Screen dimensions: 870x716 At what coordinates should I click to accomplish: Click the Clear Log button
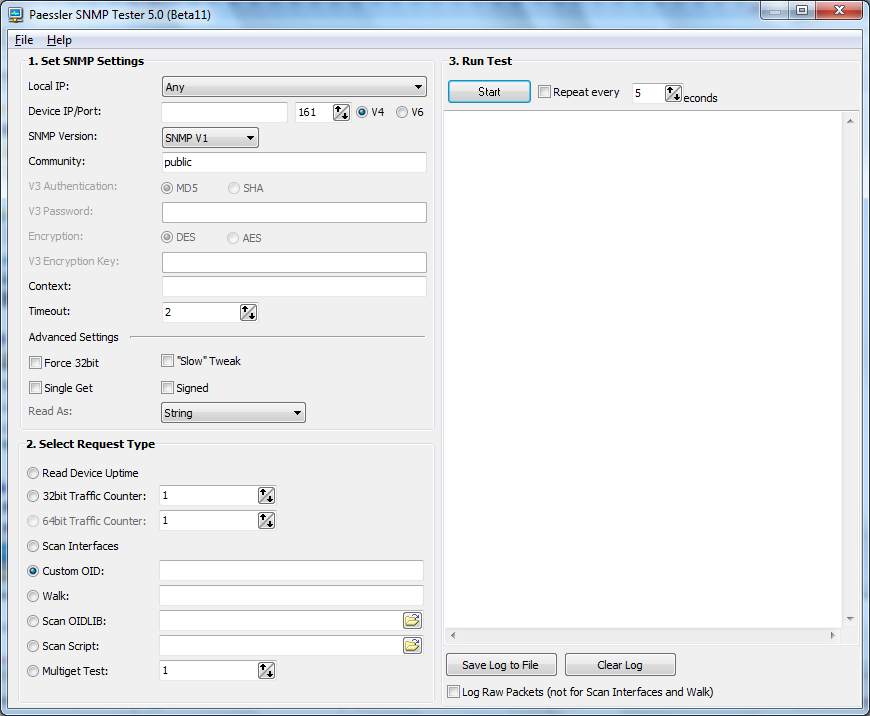tap(620, 664)
